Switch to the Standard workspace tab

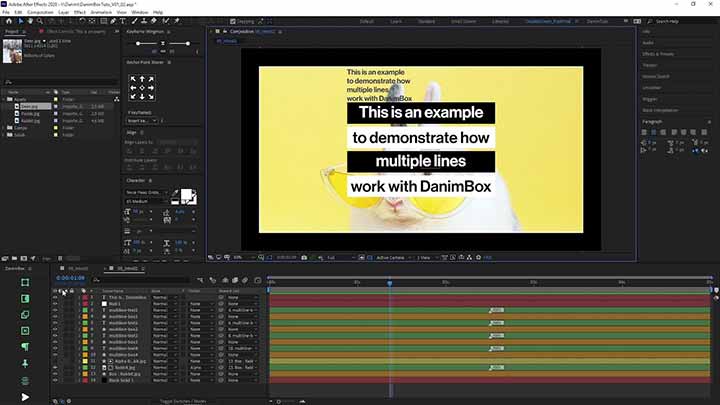[427, 22]
